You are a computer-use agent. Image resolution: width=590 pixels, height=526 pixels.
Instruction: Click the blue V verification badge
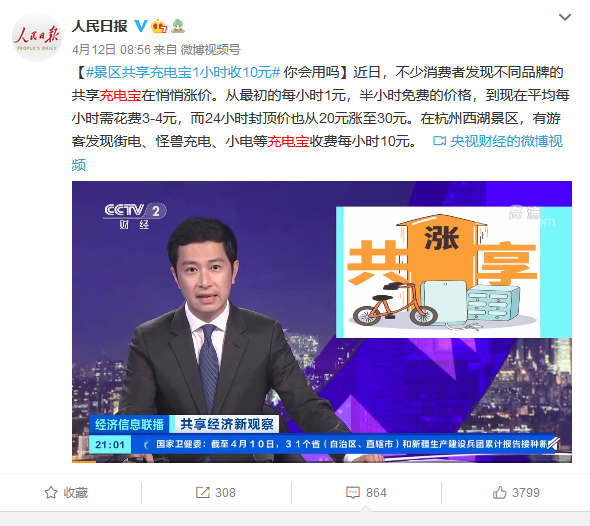click(x=141, y=26)
